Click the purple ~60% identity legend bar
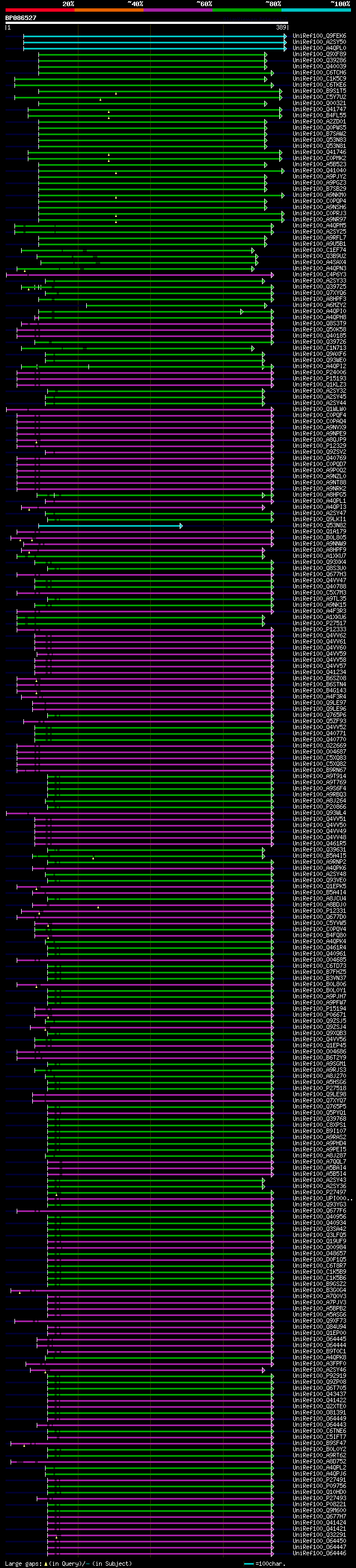This screenshot has width=356, height=1568. coord(177,10)
